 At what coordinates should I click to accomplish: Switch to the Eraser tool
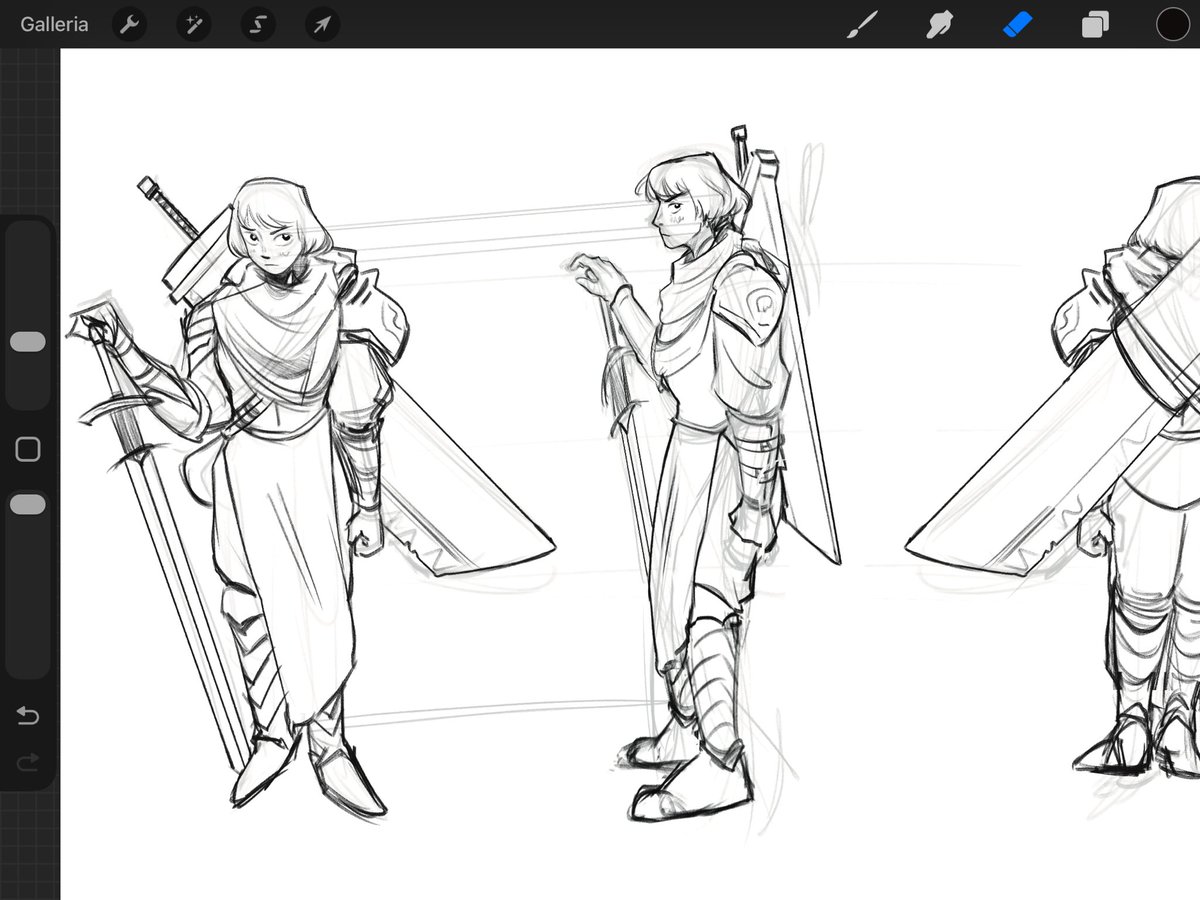(x=1017, y=24)
